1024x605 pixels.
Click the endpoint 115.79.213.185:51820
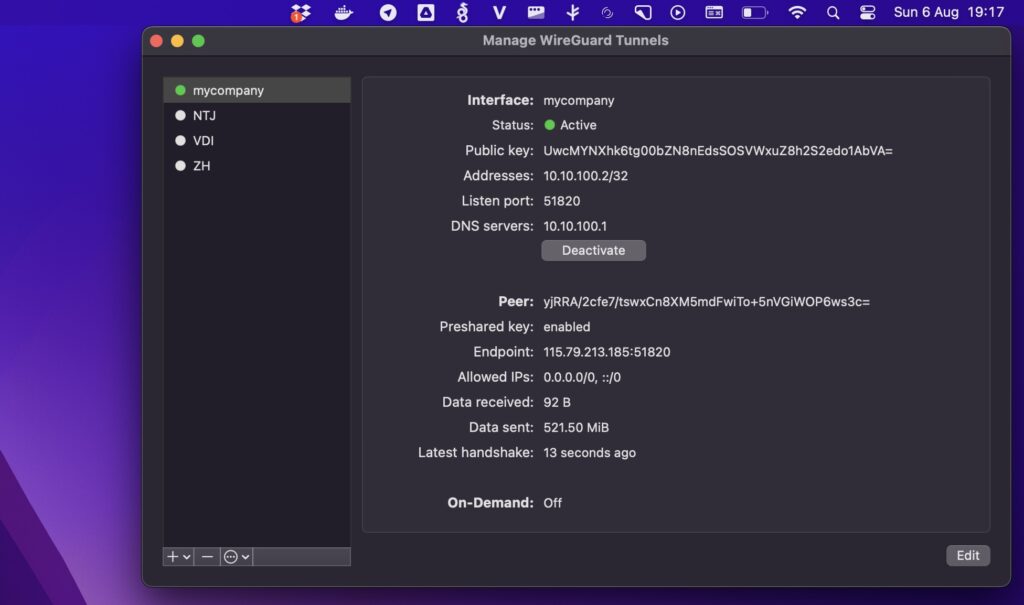coord(607,352)
